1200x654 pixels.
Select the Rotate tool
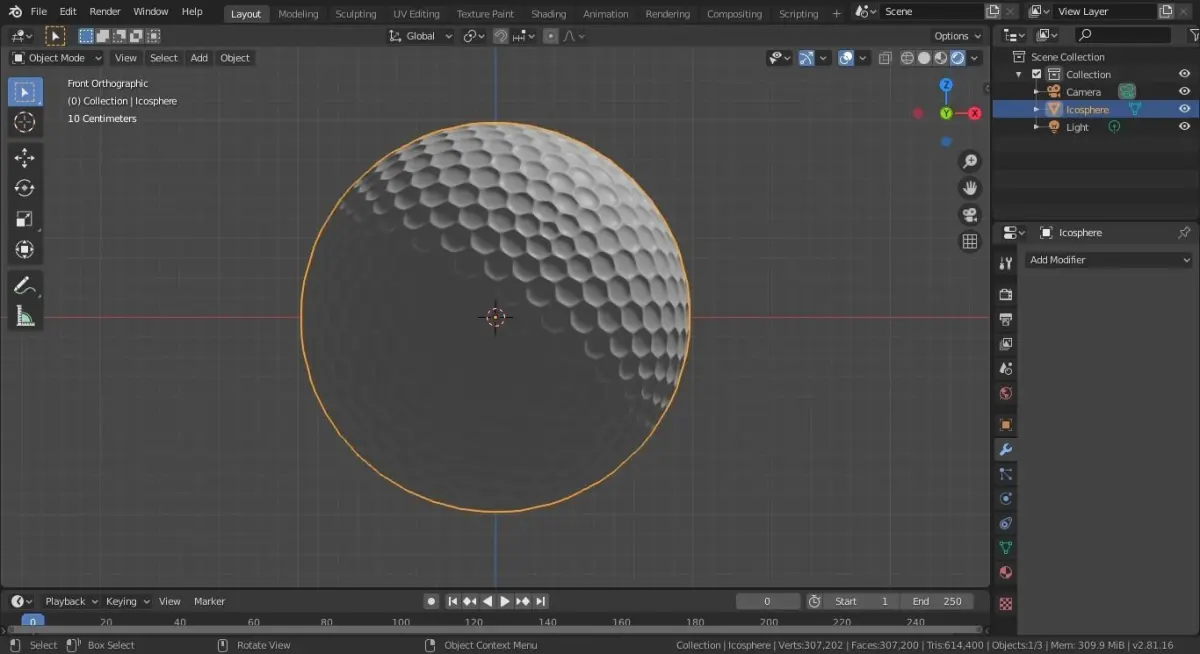point(25,188)
